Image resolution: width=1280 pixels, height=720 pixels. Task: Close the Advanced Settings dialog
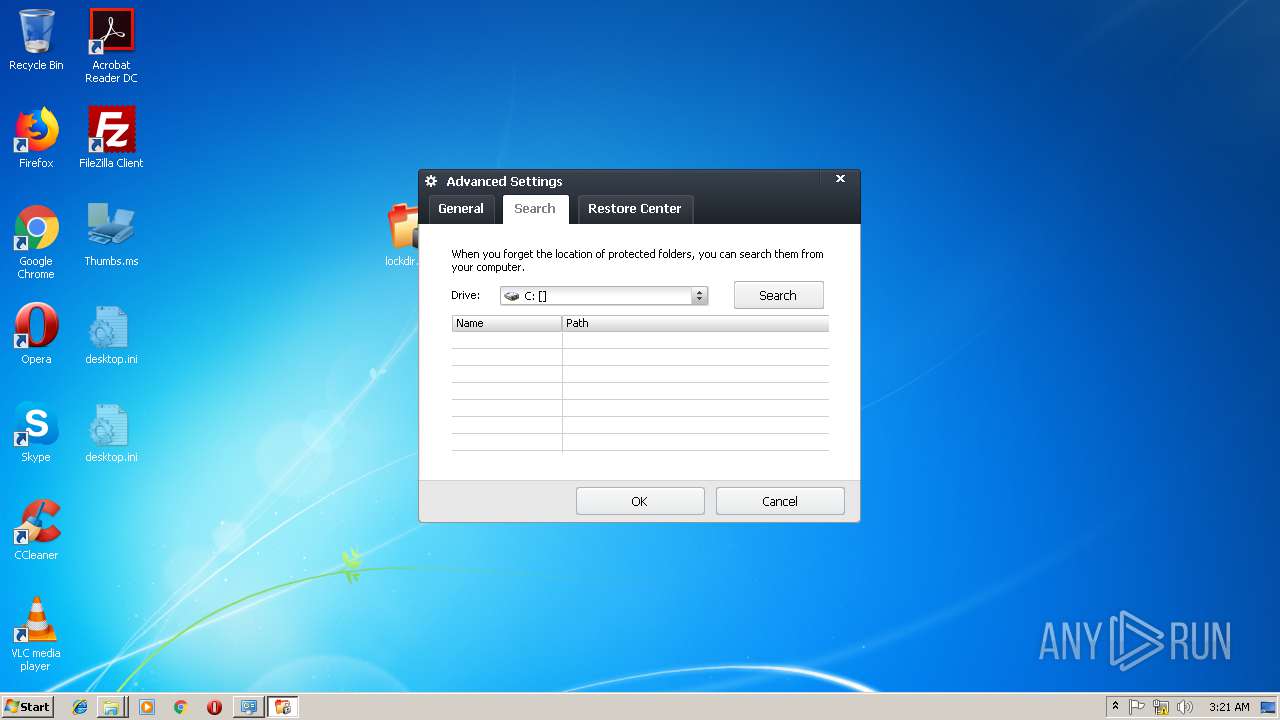click(840, 179)
